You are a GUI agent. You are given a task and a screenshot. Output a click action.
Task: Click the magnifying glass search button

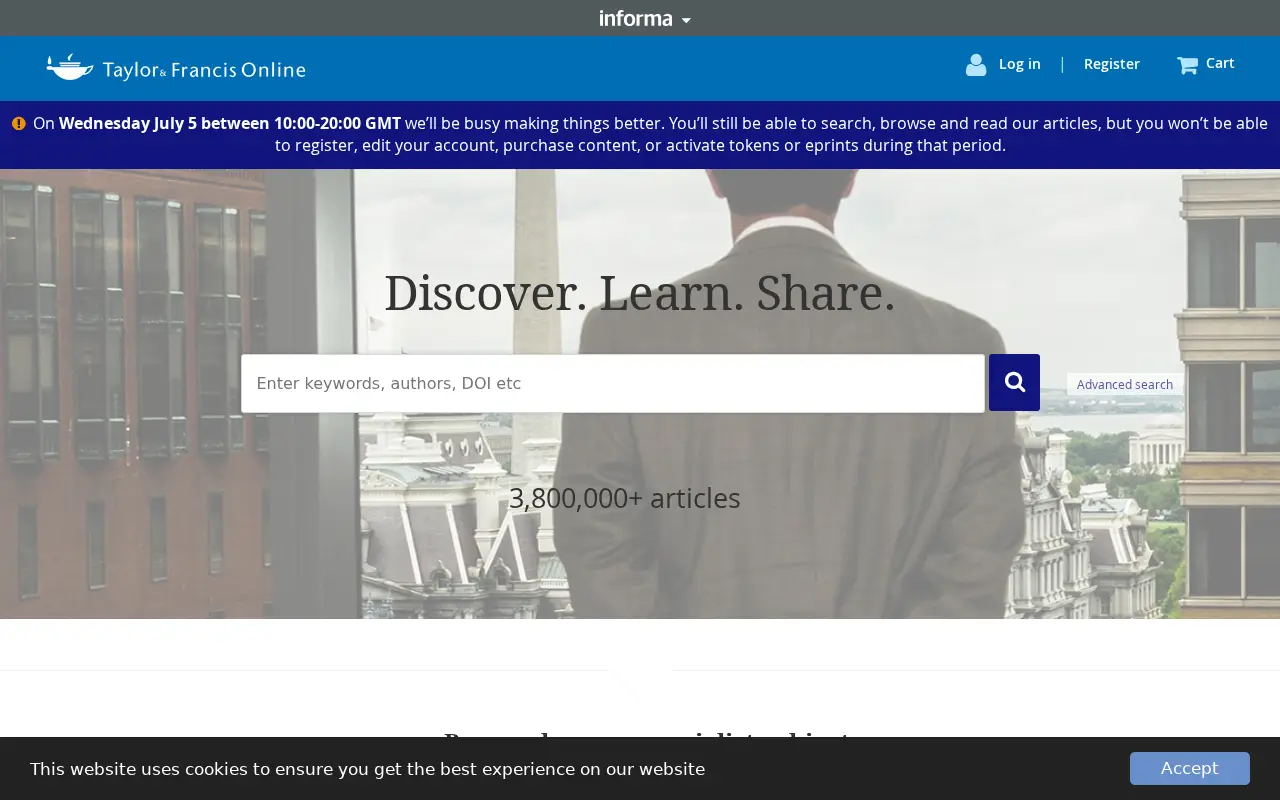pyautogui.click(x=1014, y=382)
